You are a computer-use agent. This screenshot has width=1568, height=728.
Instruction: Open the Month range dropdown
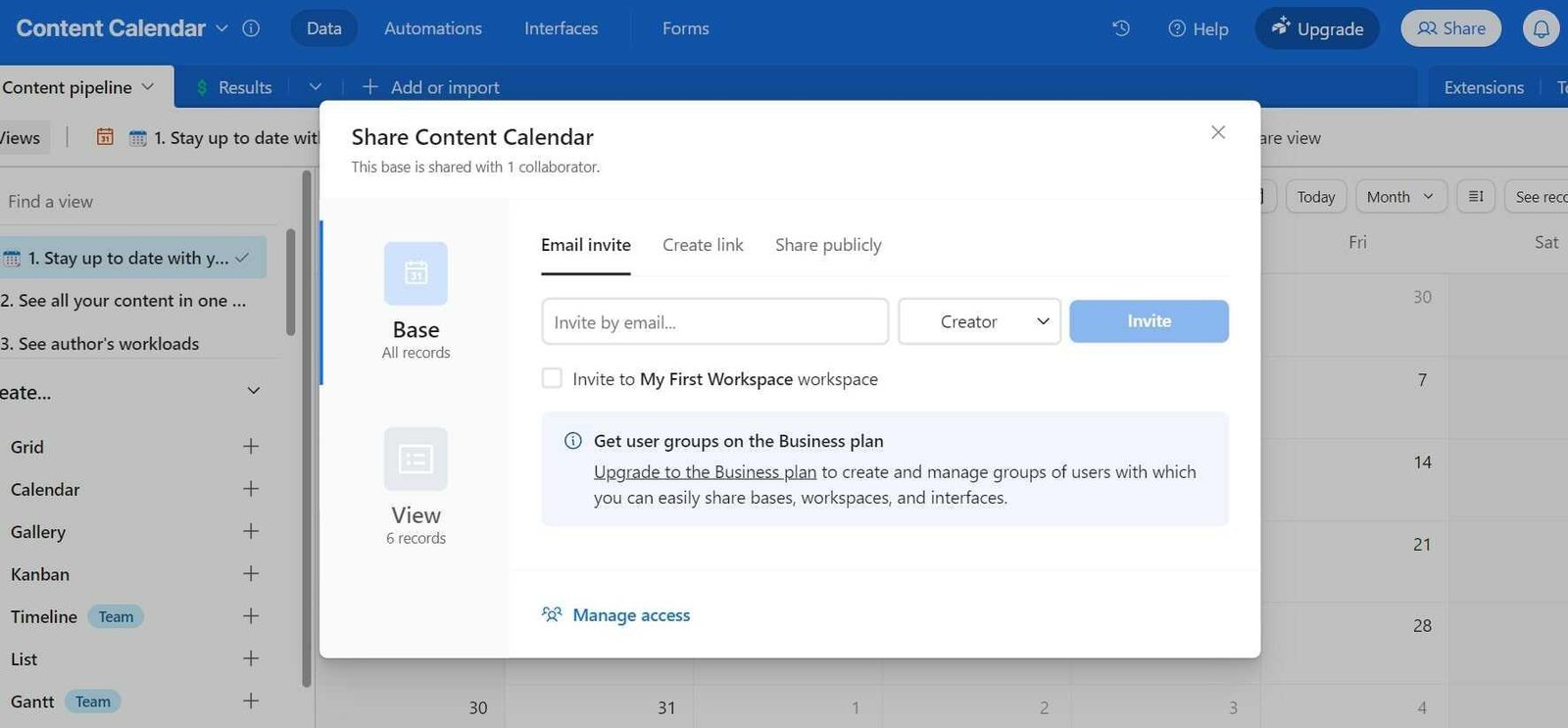pos(1400,196)
